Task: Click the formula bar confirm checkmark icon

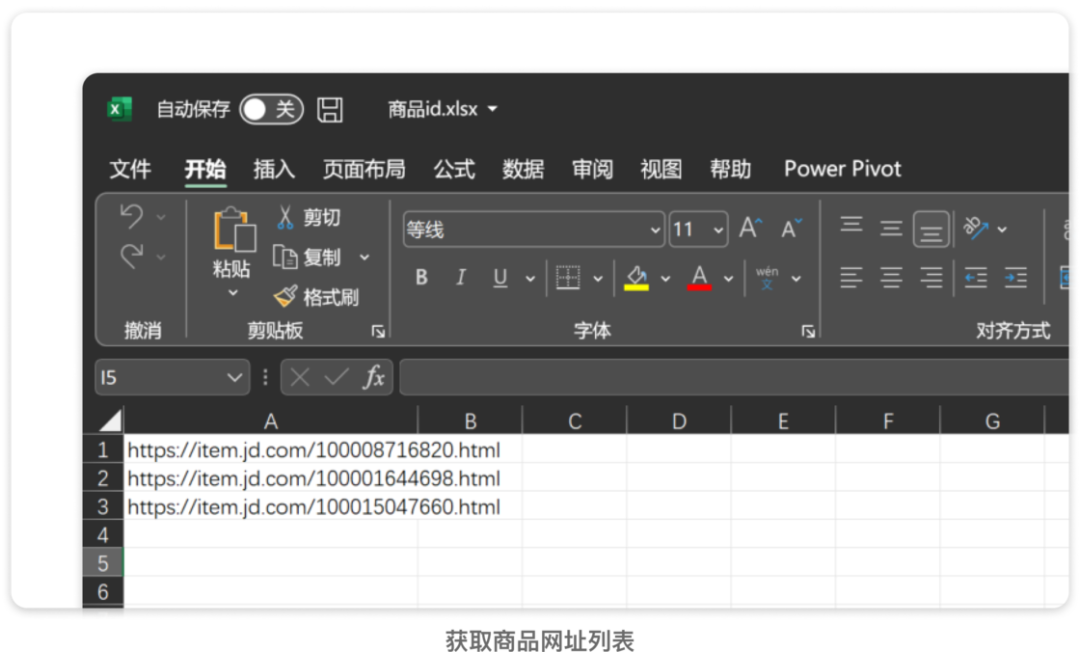Action: pyautogui.click(x=337, y=377)
